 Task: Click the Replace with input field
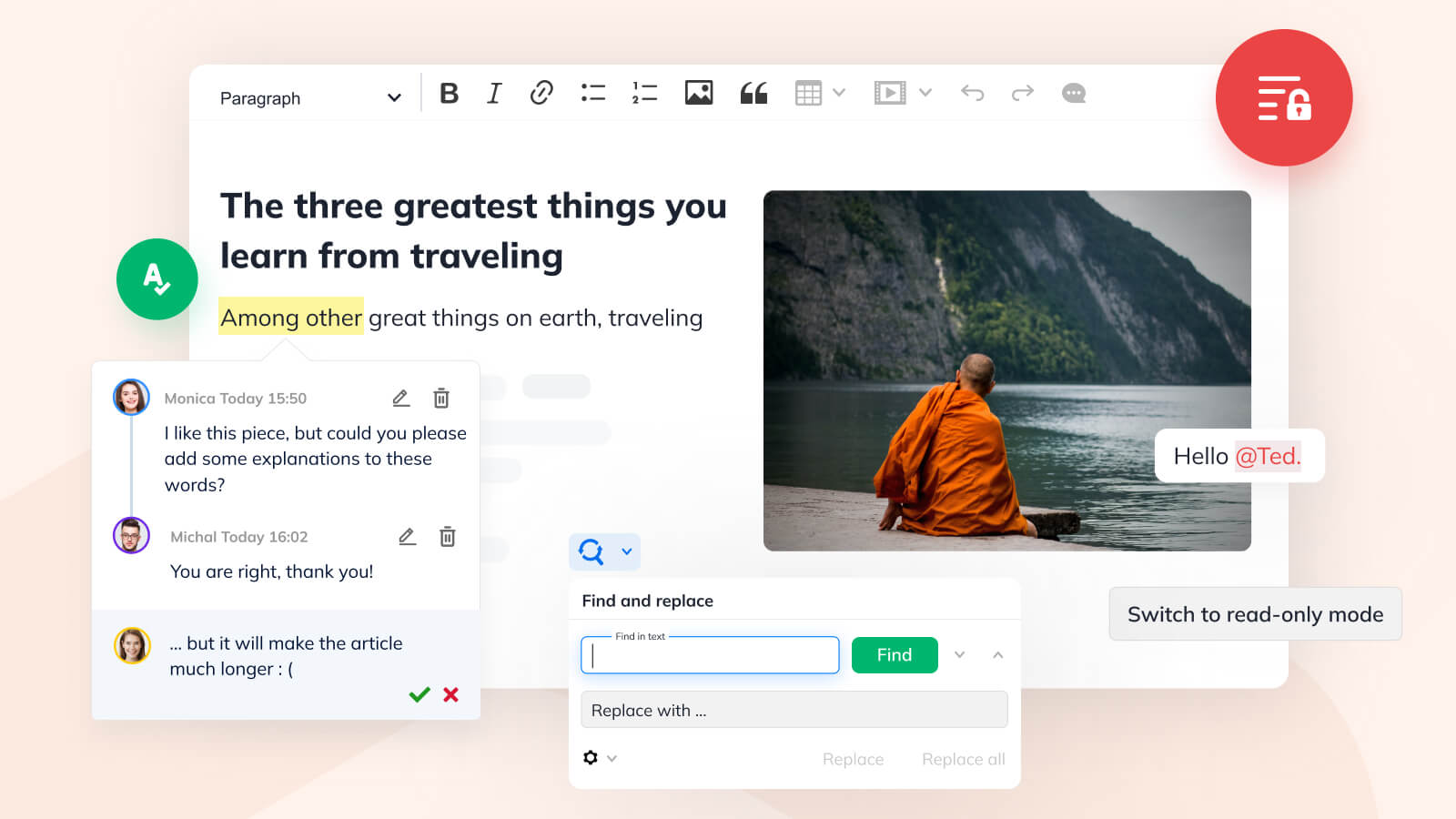point(794,710)
